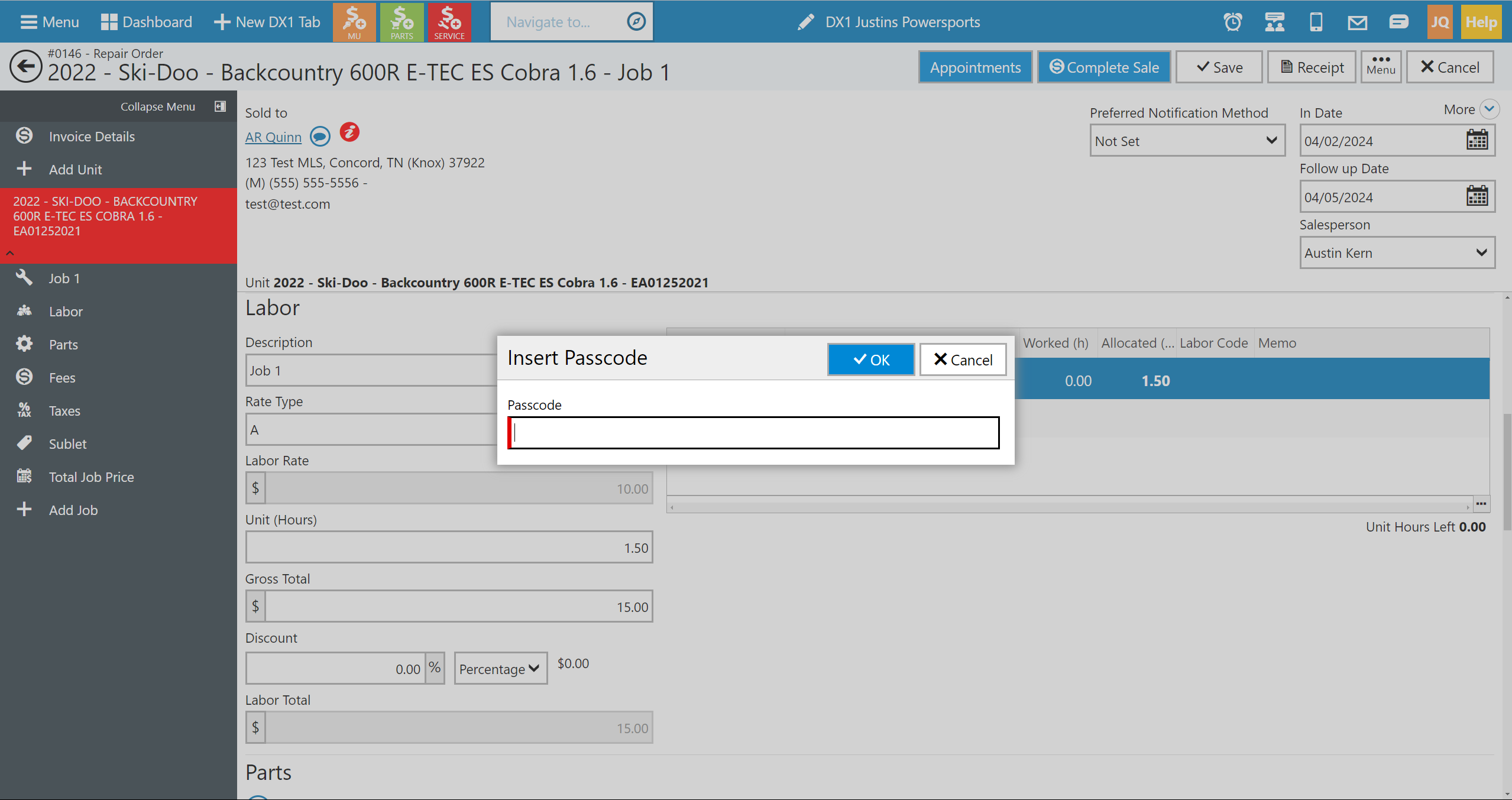The image size is (1512, 800).
Task: Select Parts in the sidebar menu
Action: [63, 345]
